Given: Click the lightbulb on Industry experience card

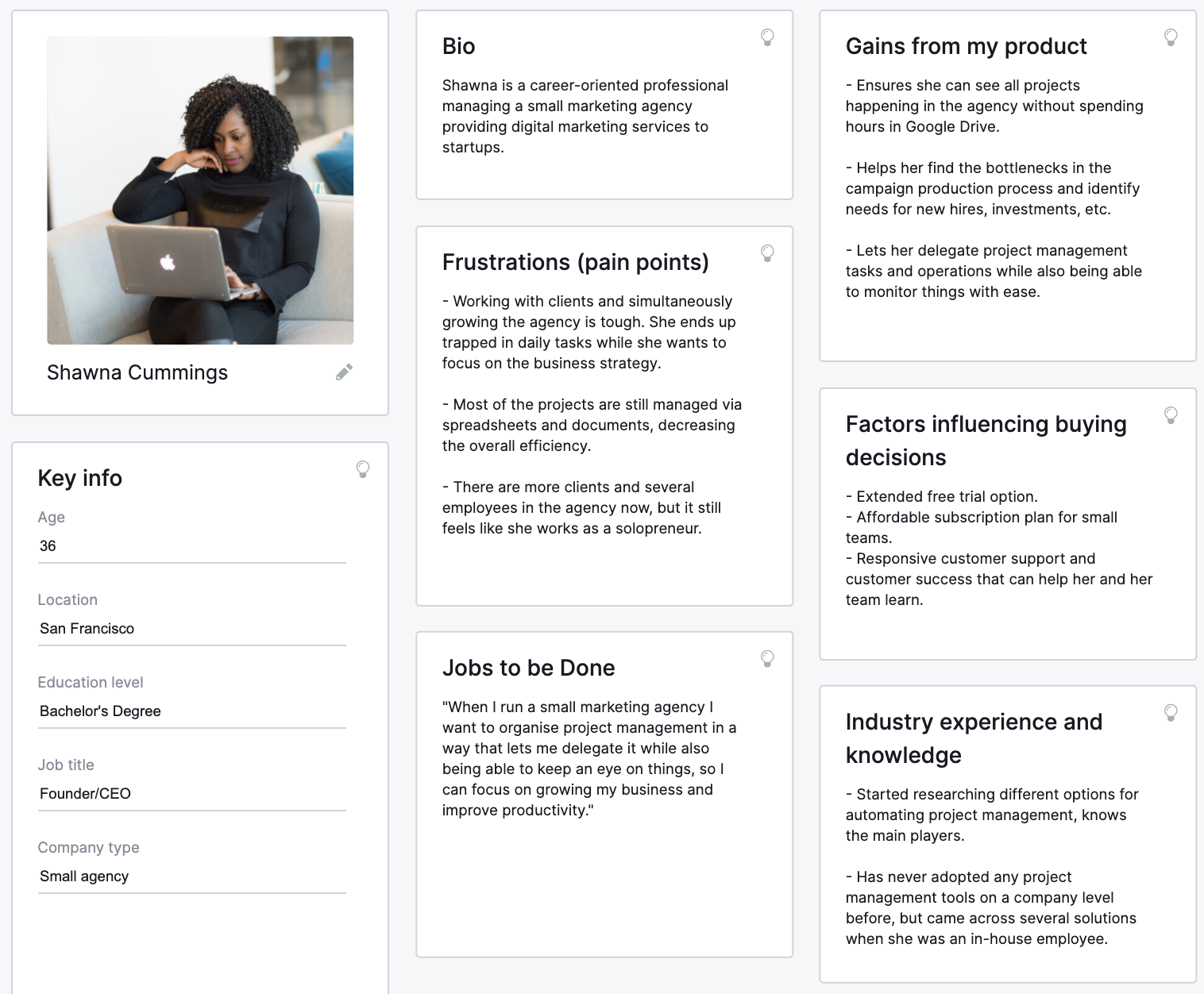Looking at the screenshot, I should pos(1171,713).
